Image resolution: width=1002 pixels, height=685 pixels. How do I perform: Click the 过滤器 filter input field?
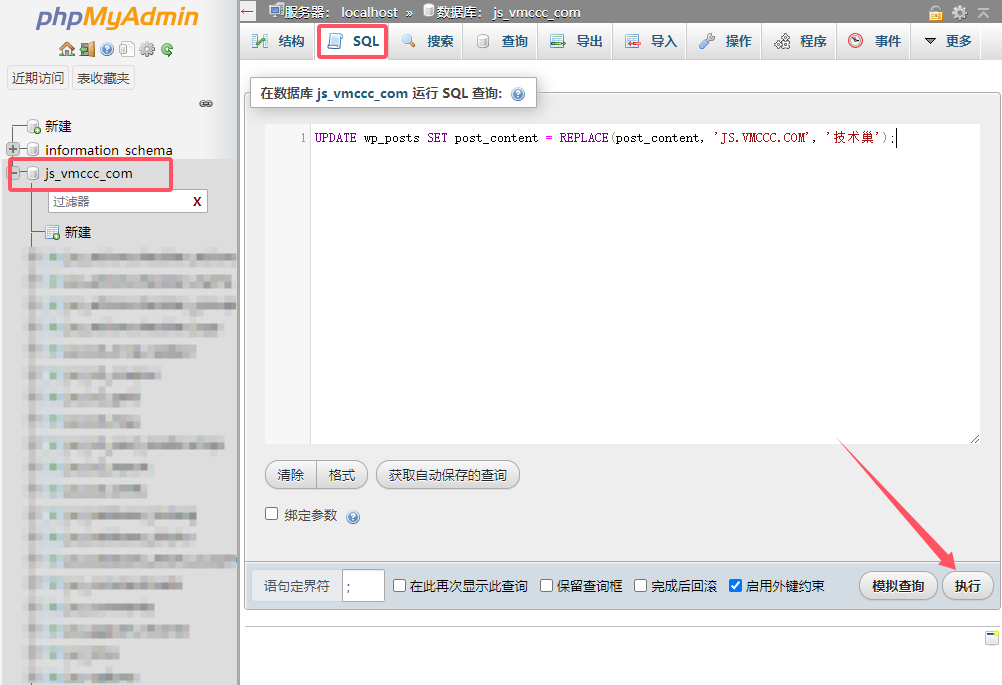pyautogui.click(x=118, y=202)
